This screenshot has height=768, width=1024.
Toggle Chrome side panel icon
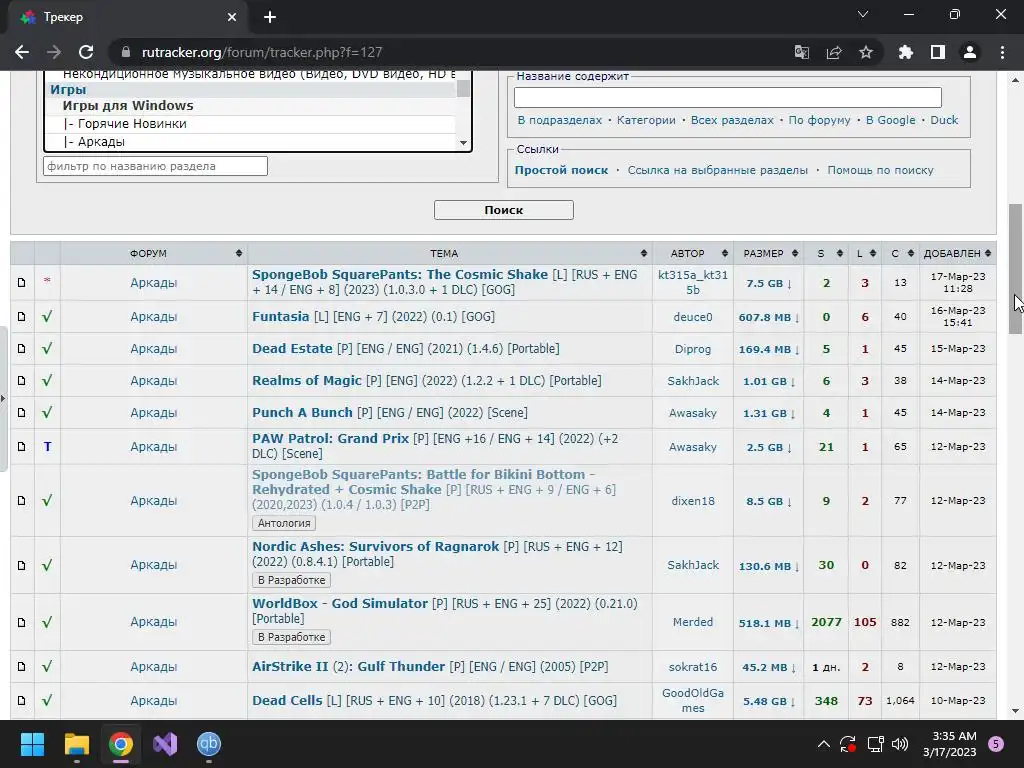[938, 52]
